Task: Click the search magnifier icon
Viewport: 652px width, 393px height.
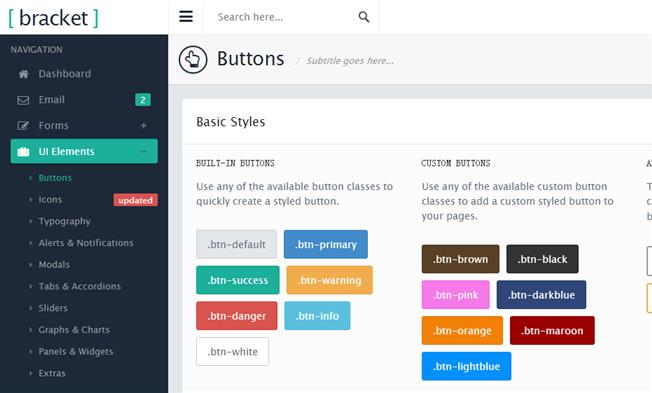Action: point(364,17)
